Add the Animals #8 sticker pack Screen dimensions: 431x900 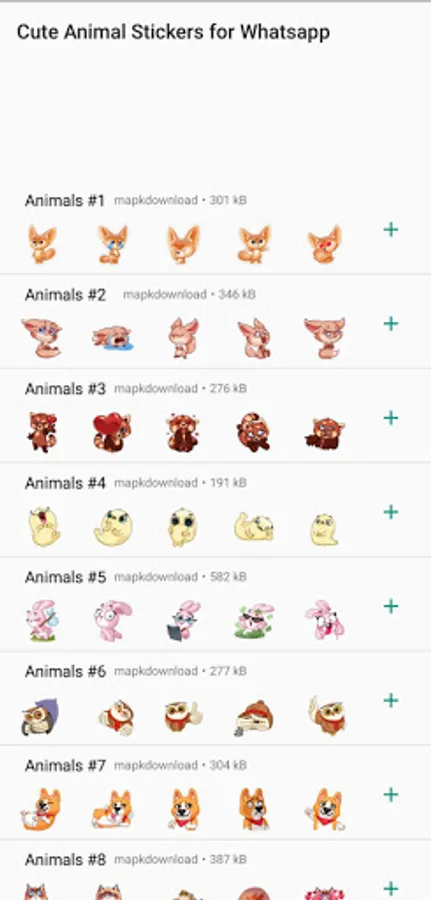[391, 888]
